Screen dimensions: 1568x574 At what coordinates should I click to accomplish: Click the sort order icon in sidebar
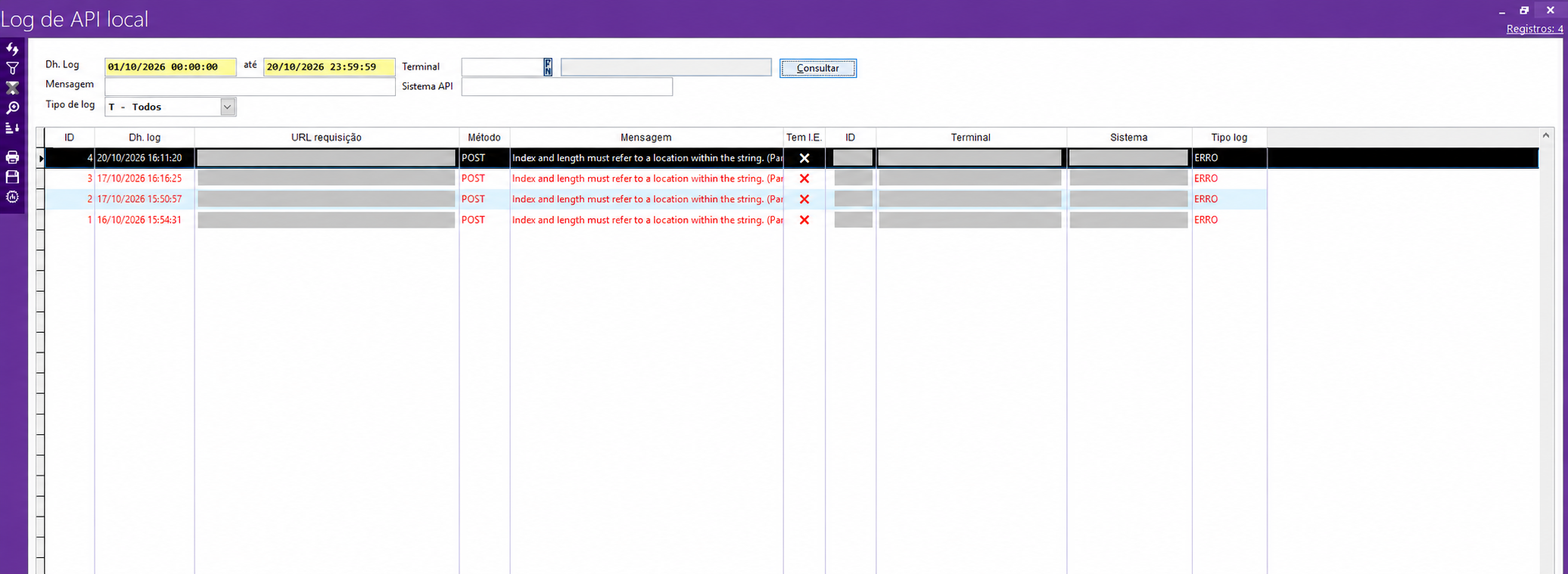12,128
